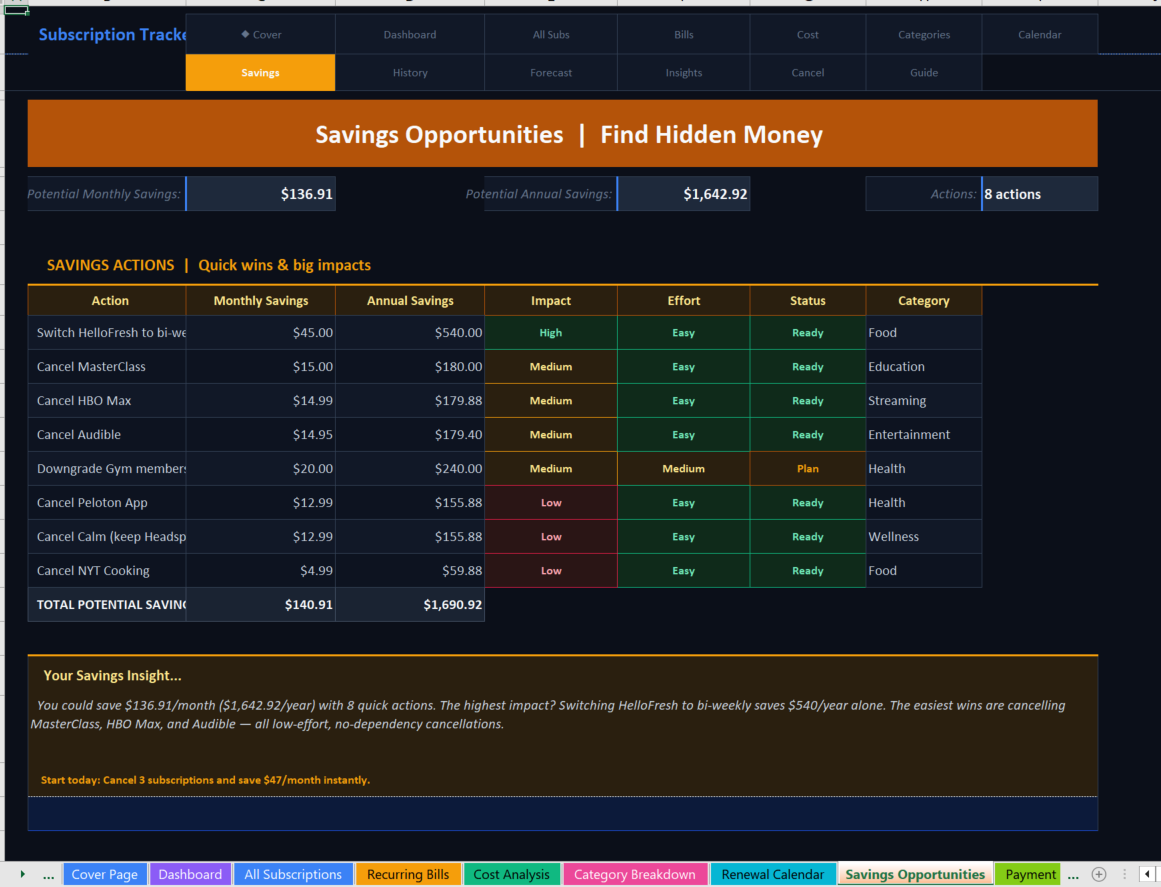Show hidden sheets via the left ellipsis
1161x887 pixels.
48,875
